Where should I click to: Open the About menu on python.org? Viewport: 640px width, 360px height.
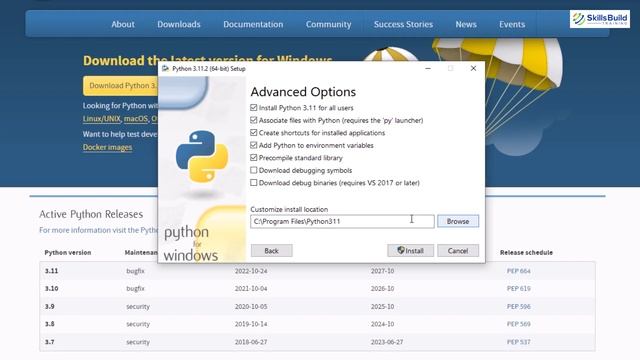[123, 24]
